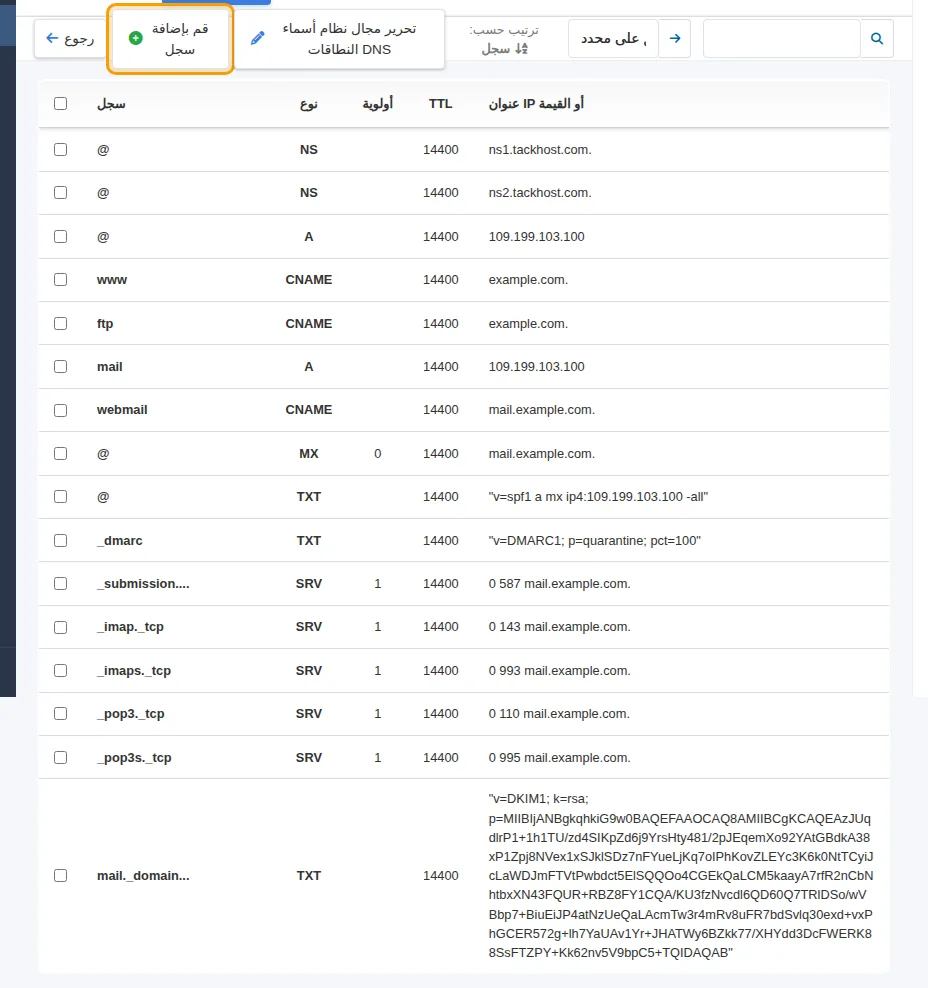928x988 pixels.
Task: Open تحرير مجال نظام أسماء النطاقات DNS editor
Action: coord(338,39)
